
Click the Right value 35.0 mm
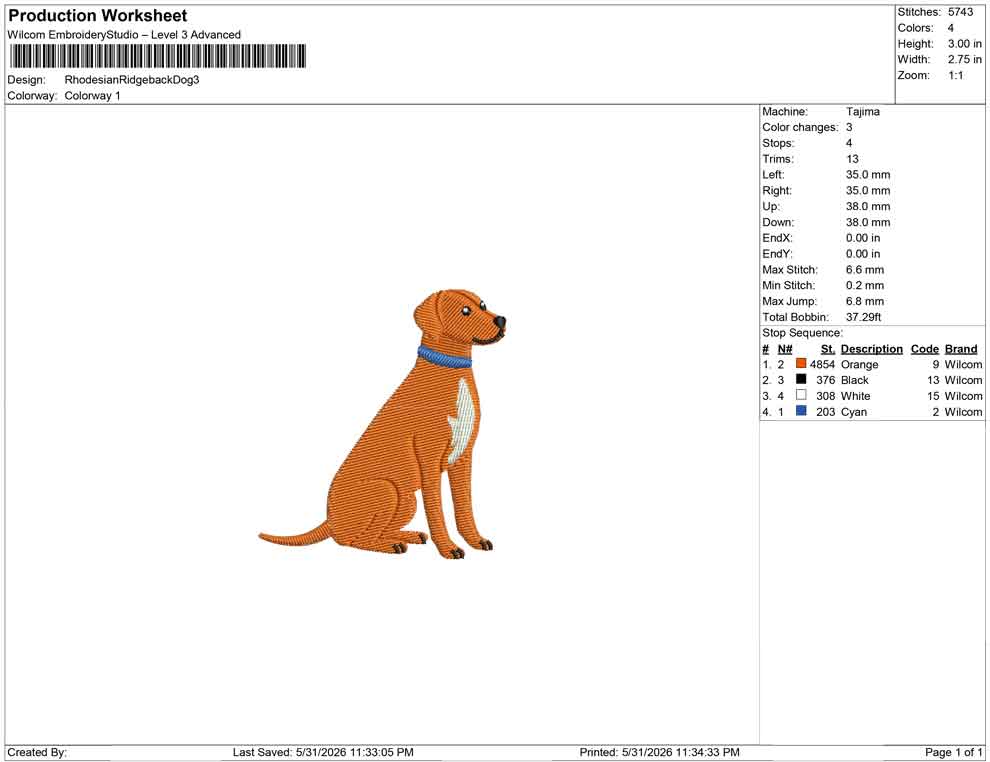868,191
